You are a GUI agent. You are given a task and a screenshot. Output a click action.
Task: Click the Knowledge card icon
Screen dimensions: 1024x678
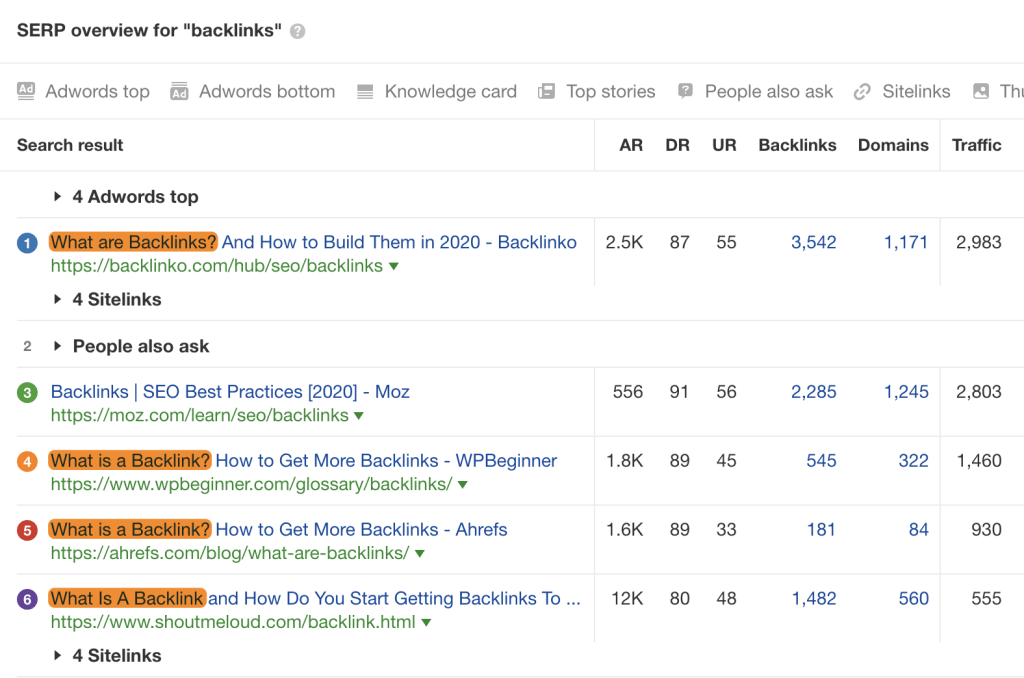[365, 91]
